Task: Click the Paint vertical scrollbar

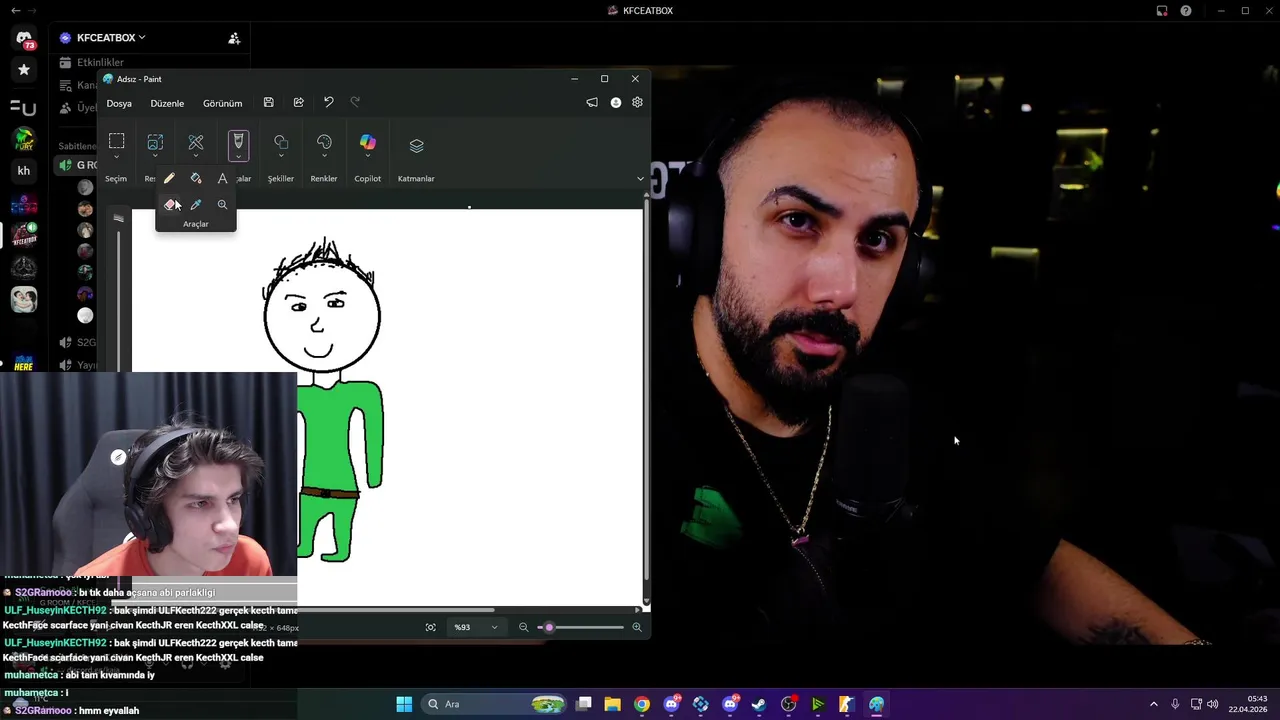Action: click(646, 390)
